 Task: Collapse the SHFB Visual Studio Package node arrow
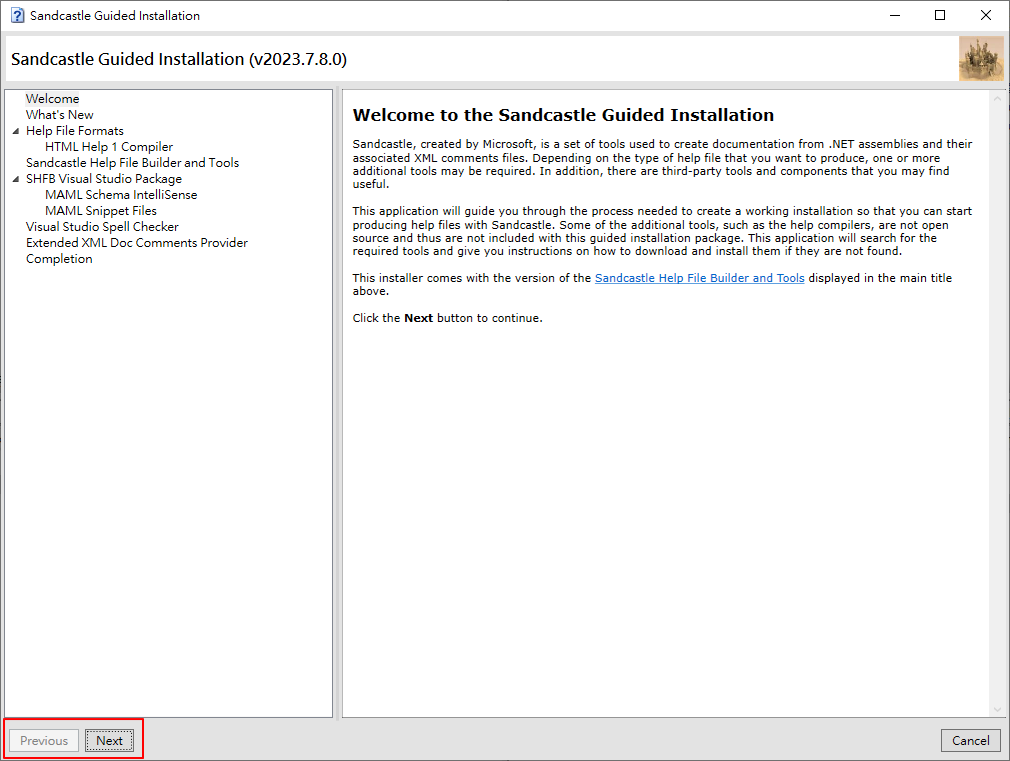[16, 179]
